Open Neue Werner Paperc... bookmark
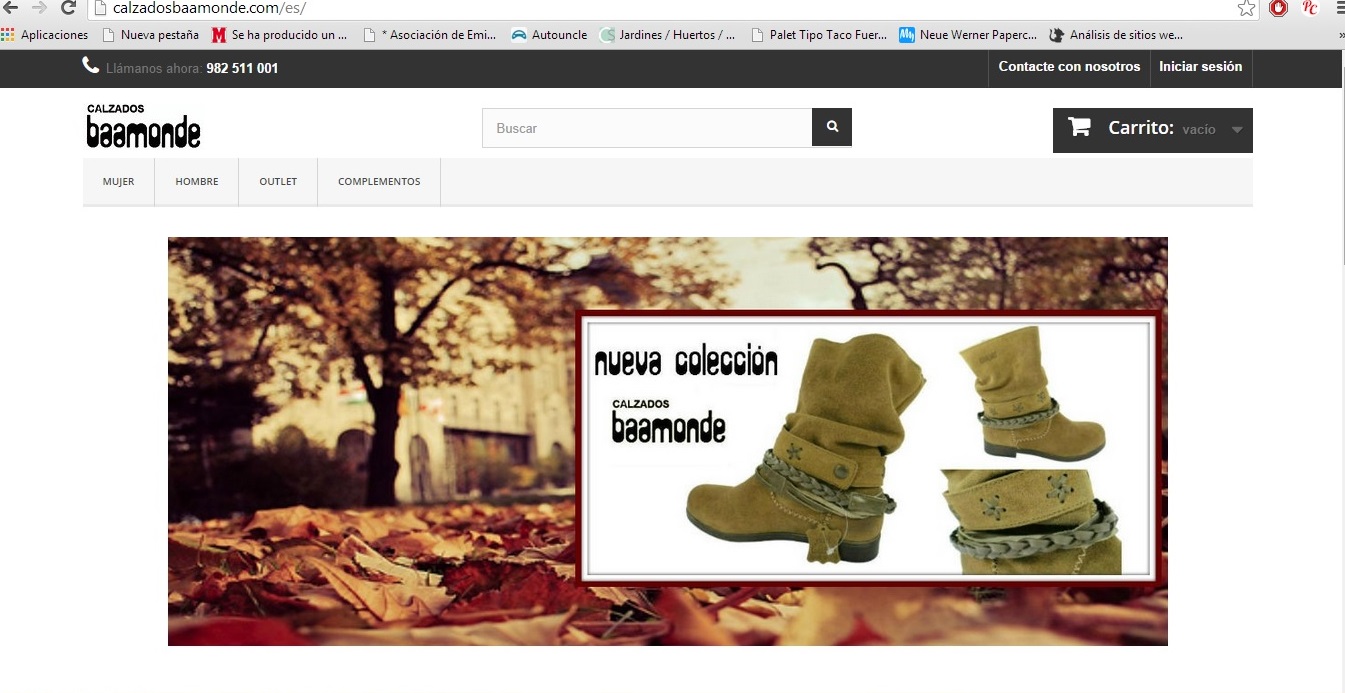 click(x=968, y=35)
